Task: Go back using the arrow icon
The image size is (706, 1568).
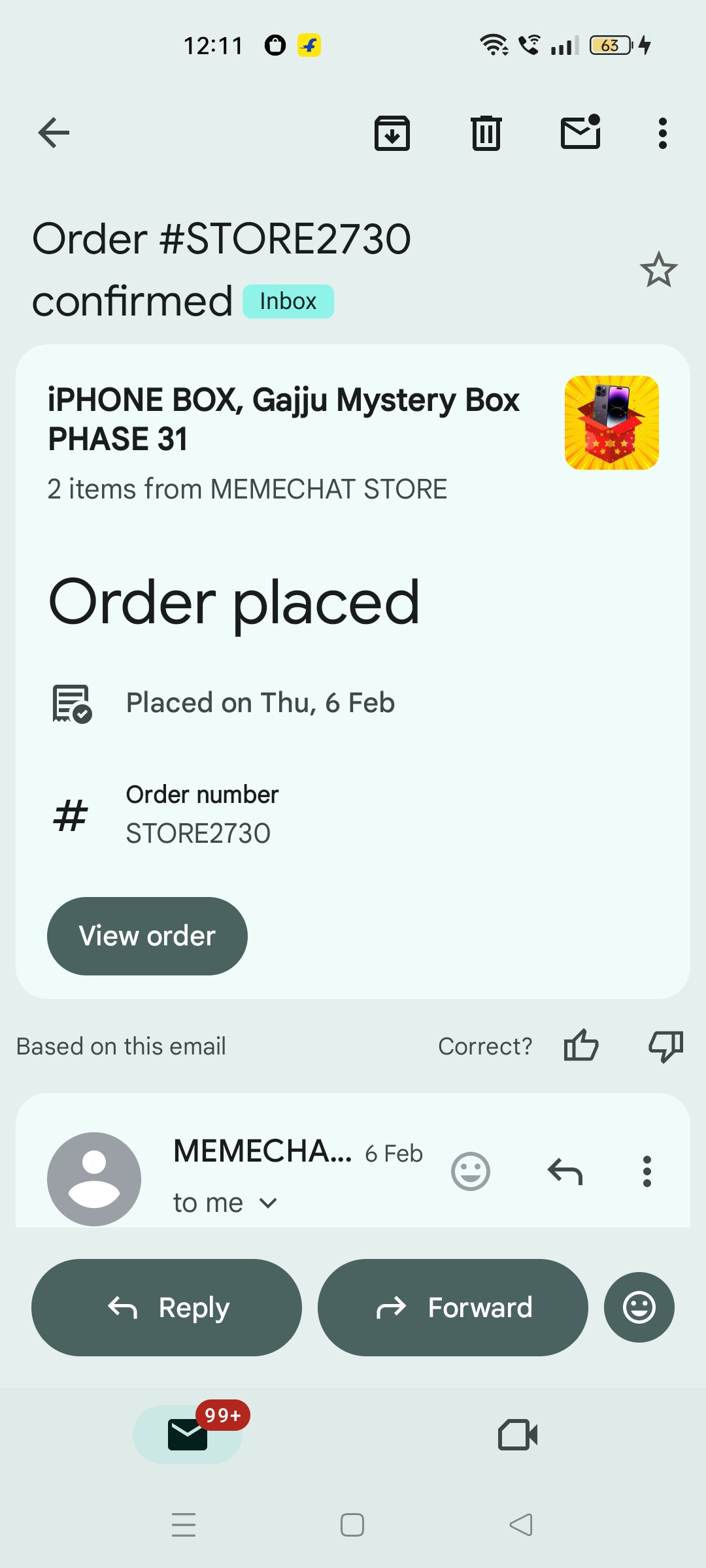Action: [x=54, y=133]
